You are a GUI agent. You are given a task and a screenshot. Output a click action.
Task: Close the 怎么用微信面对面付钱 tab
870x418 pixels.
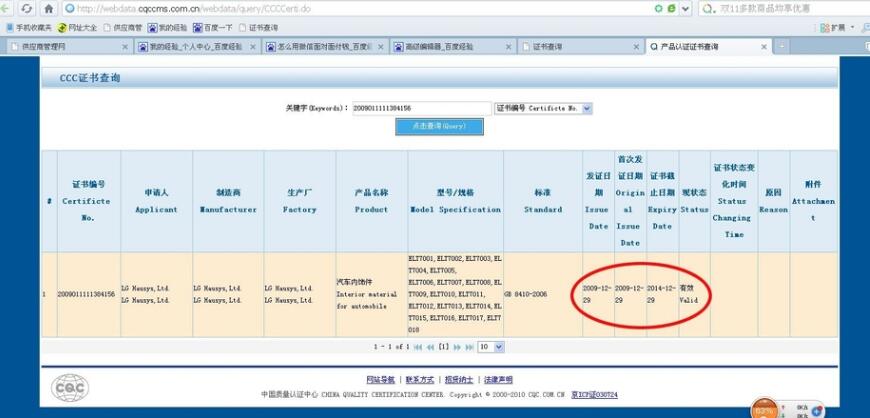381,47
